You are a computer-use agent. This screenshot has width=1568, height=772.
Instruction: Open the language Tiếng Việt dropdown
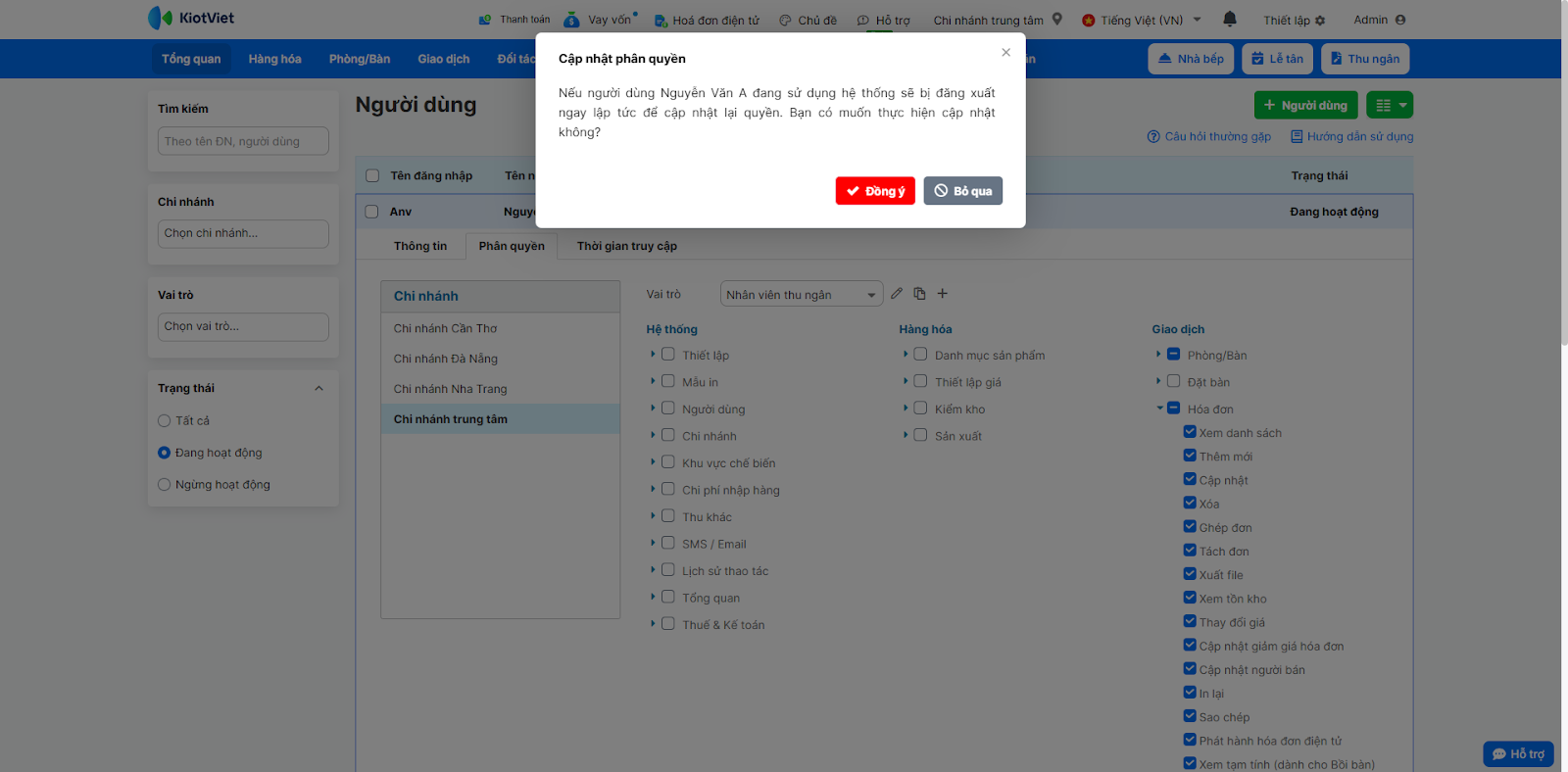[x=1142, y=20]
